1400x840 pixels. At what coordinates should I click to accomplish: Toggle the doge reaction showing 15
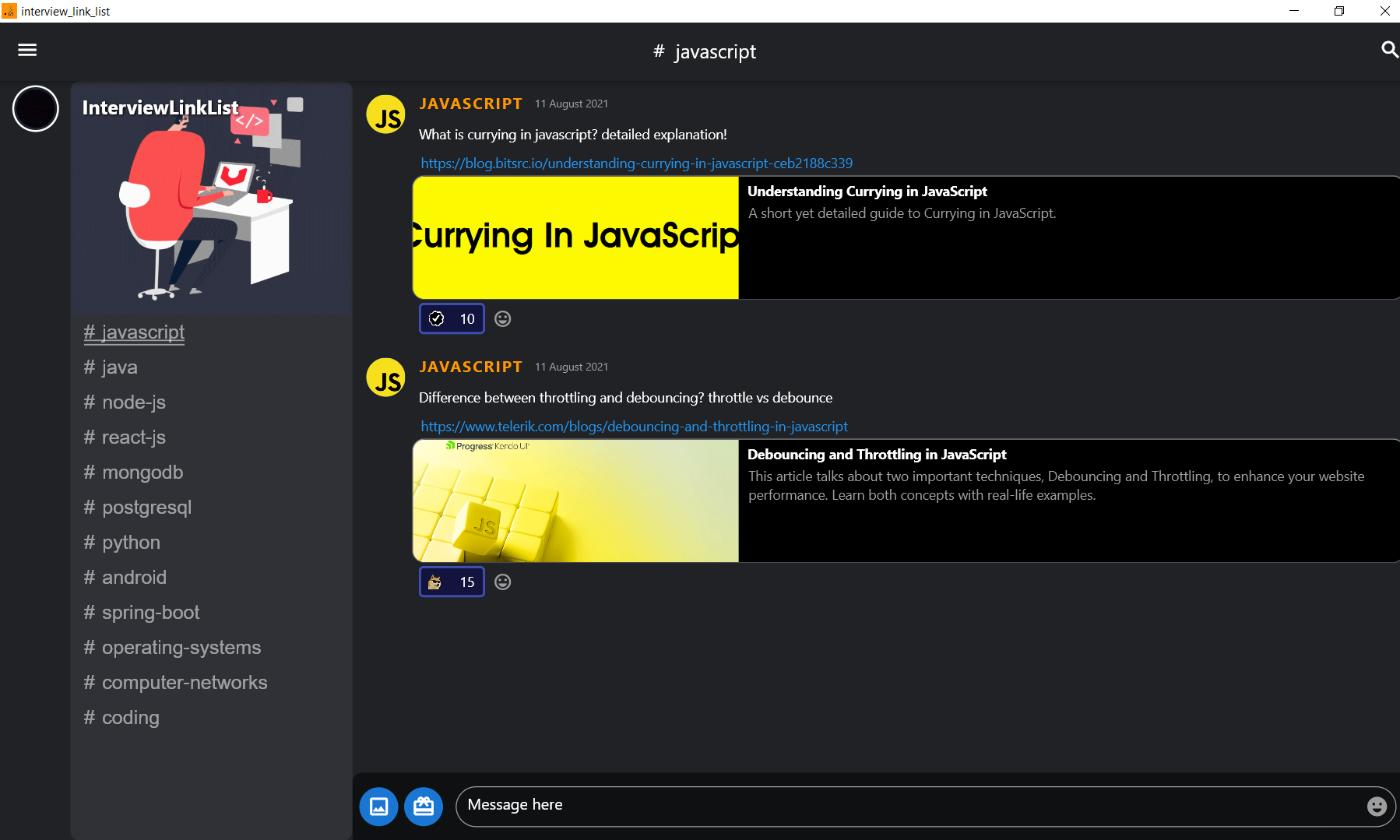[x=452, y=582]
